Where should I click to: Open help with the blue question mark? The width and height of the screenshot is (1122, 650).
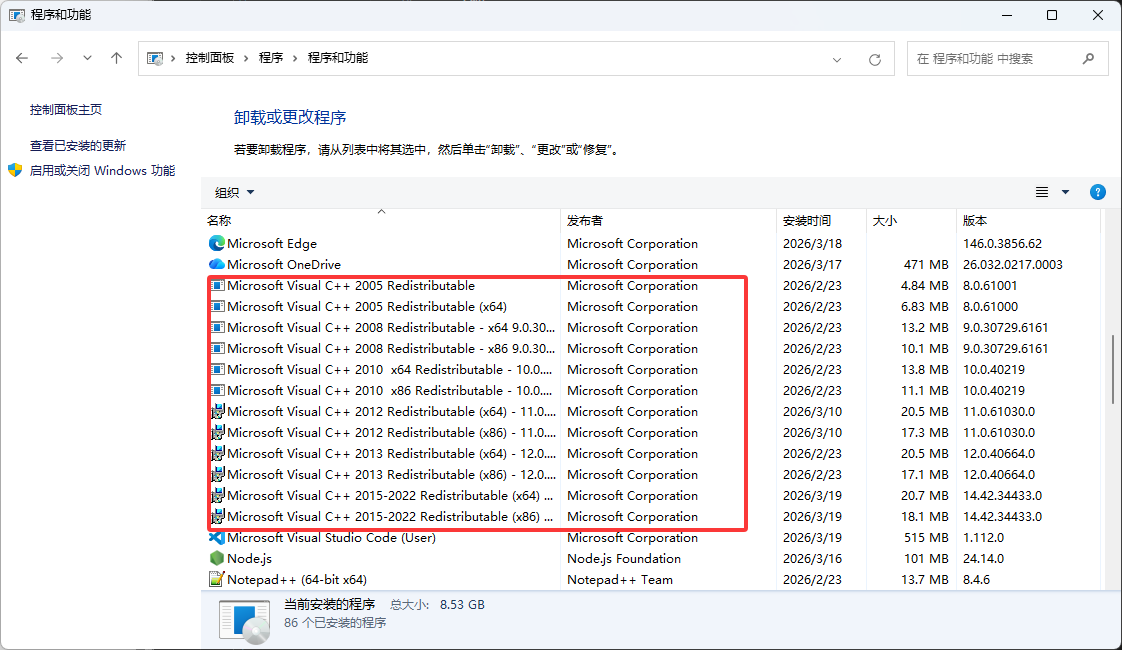point(1097,192)
